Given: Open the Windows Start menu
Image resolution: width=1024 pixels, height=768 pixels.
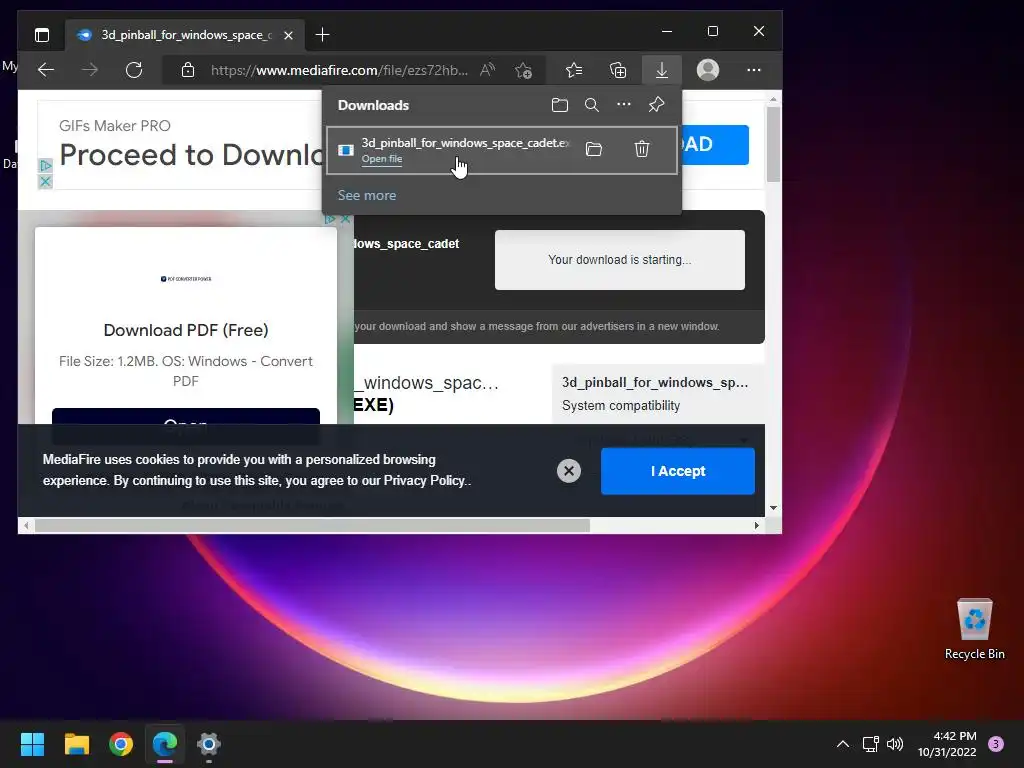Looking at the screenshot, I should pos(32,744).
